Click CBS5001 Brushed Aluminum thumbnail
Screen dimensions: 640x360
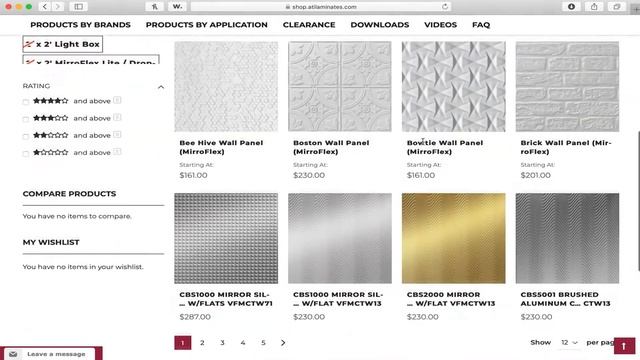pos(567,238)
